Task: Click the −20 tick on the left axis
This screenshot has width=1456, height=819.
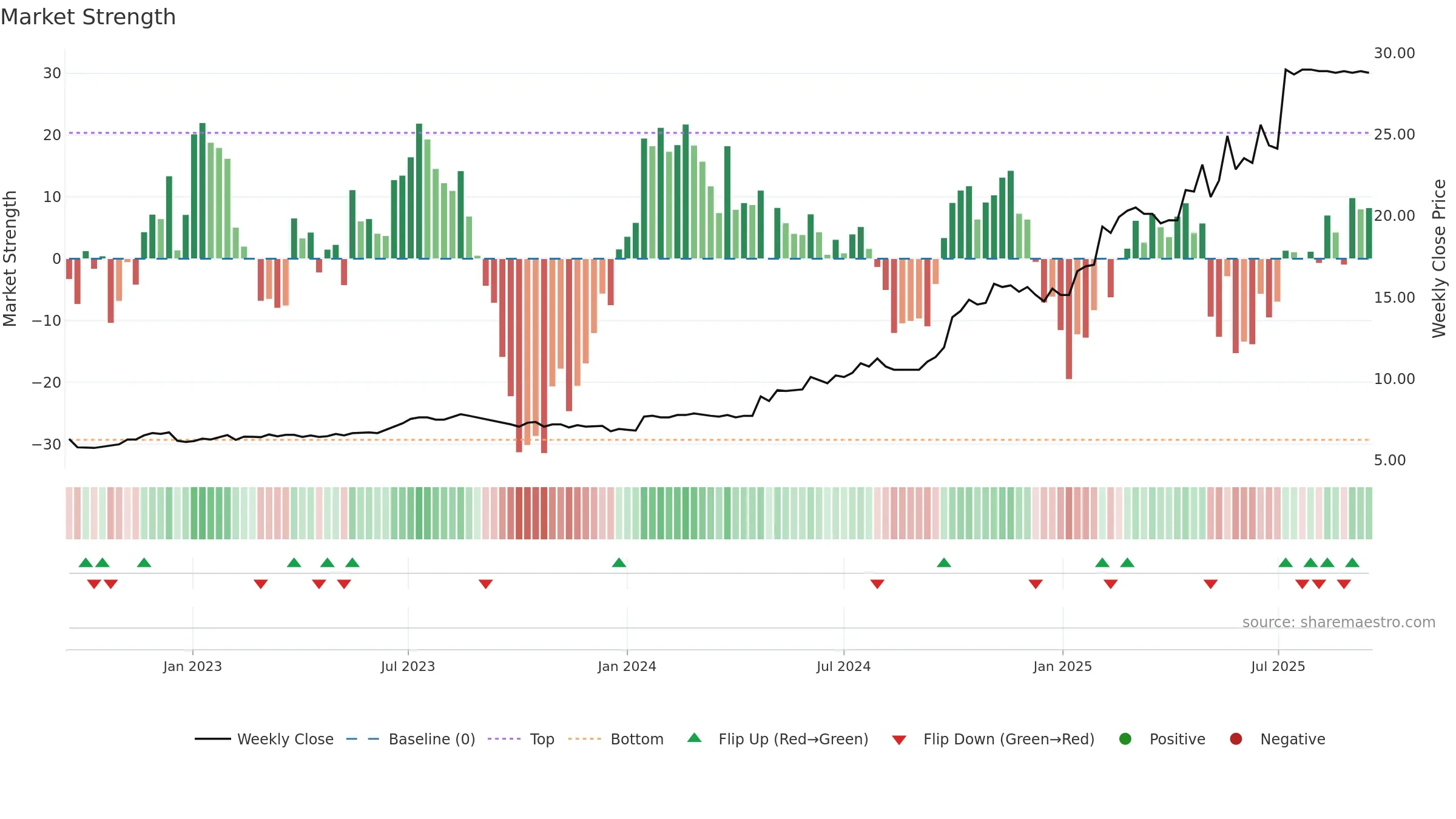Action: pyautogui.click(x=47, y=383)
